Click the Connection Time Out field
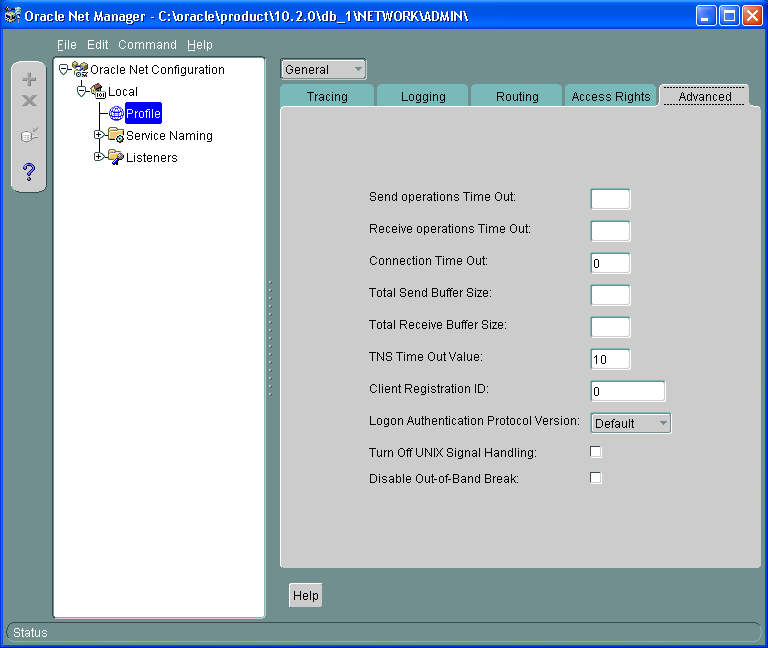This screenshot has width=768, height=648. [610, 263]
